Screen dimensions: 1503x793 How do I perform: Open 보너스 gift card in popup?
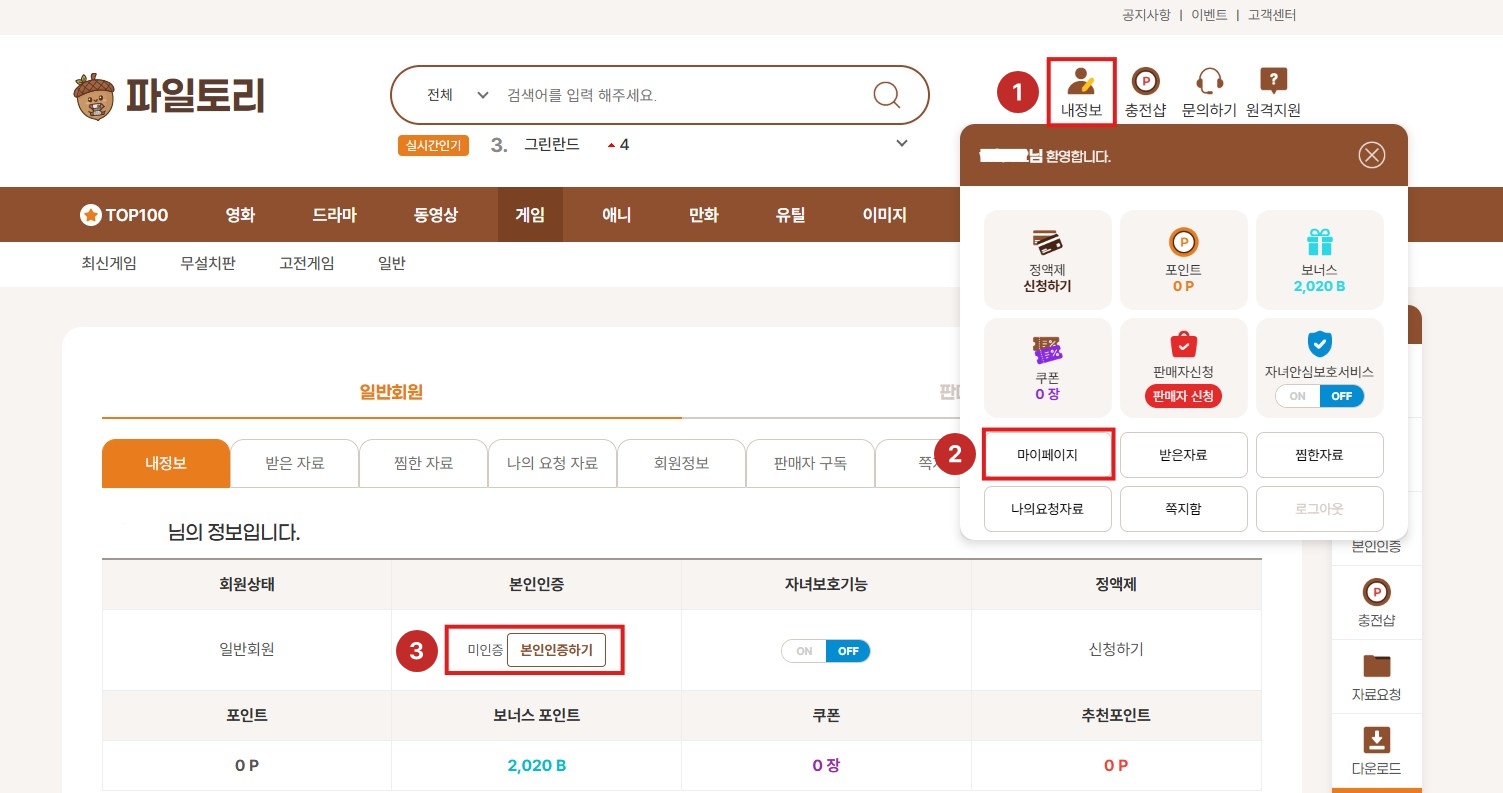[1320, 259]
